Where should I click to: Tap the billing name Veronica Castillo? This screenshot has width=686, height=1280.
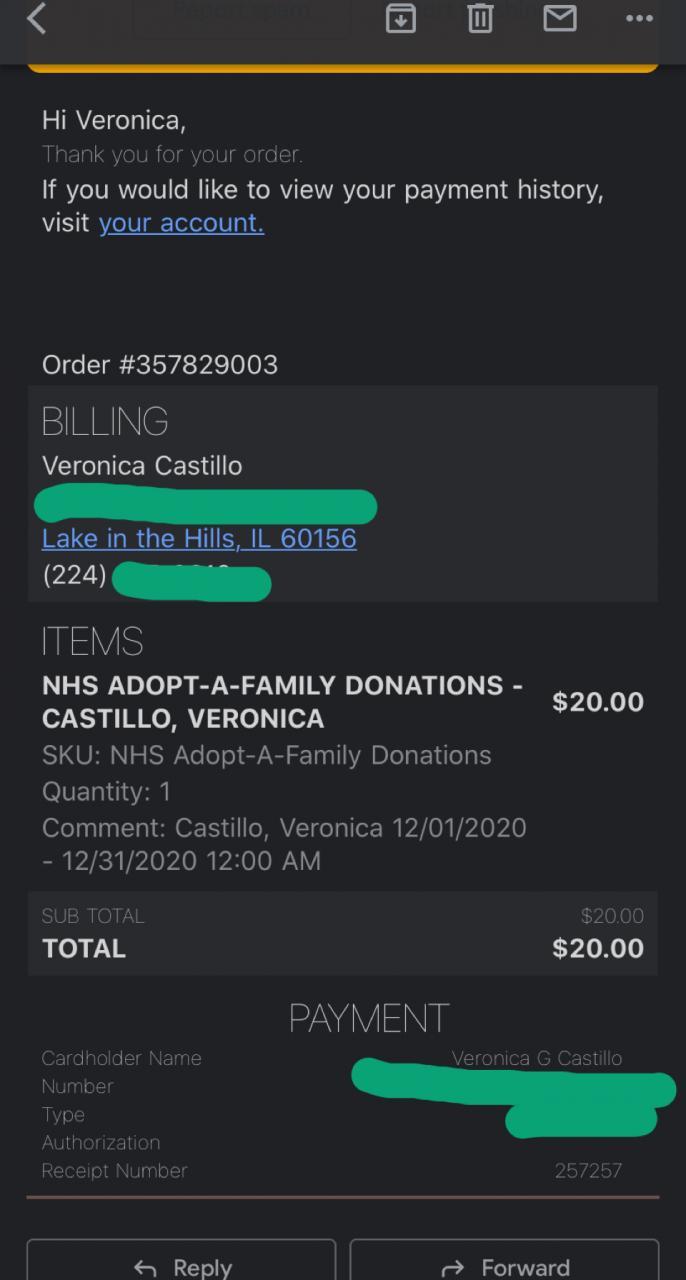tap(142, 466)
